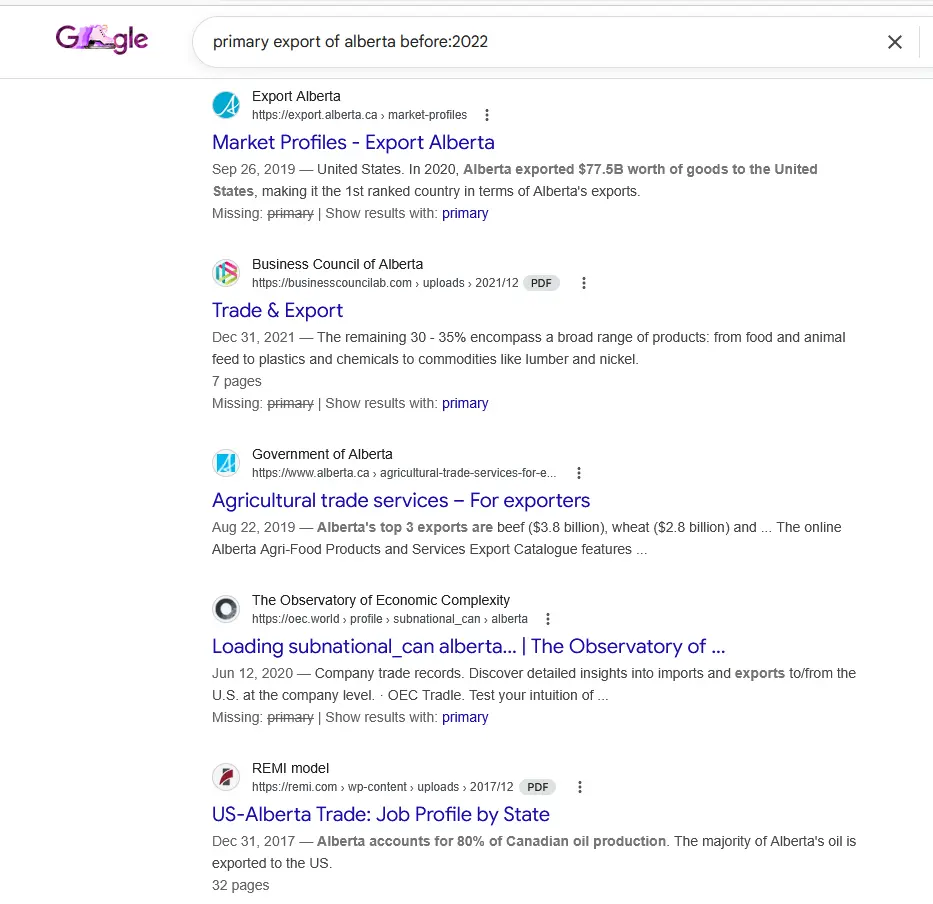
Task: Open the Loading subnational_can alberta result
Action: [x=468, y=646]
